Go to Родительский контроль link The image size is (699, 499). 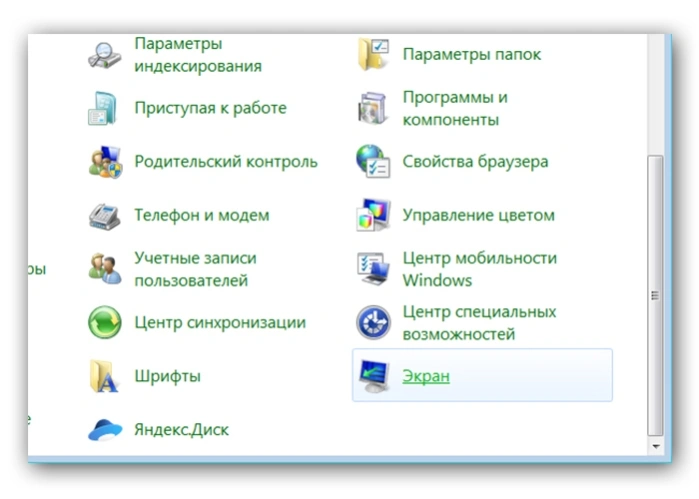point(226,162)
